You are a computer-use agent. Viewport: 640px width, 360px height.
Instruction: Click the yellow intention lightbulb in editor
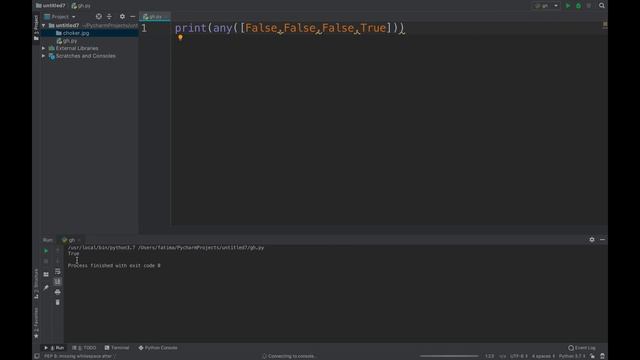[180, 38]
